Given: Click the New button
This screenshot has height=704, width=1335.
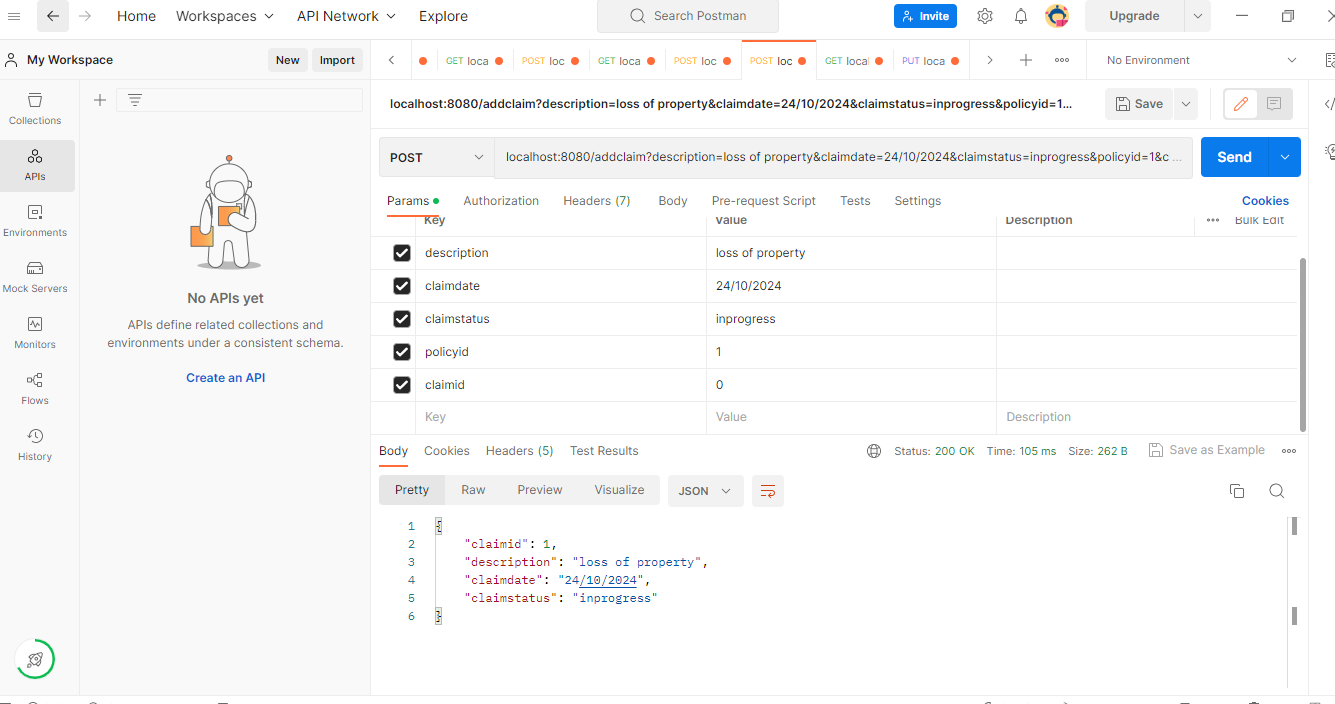Looking at the screenshot, I should click(x=288, y=60).
